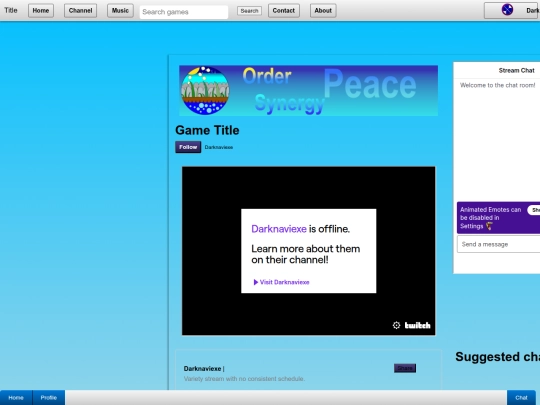Viewport: 540px width, 405px height.
Task: Click the 'Darknaviexe |' stream title text
Action: pos(204,368)
